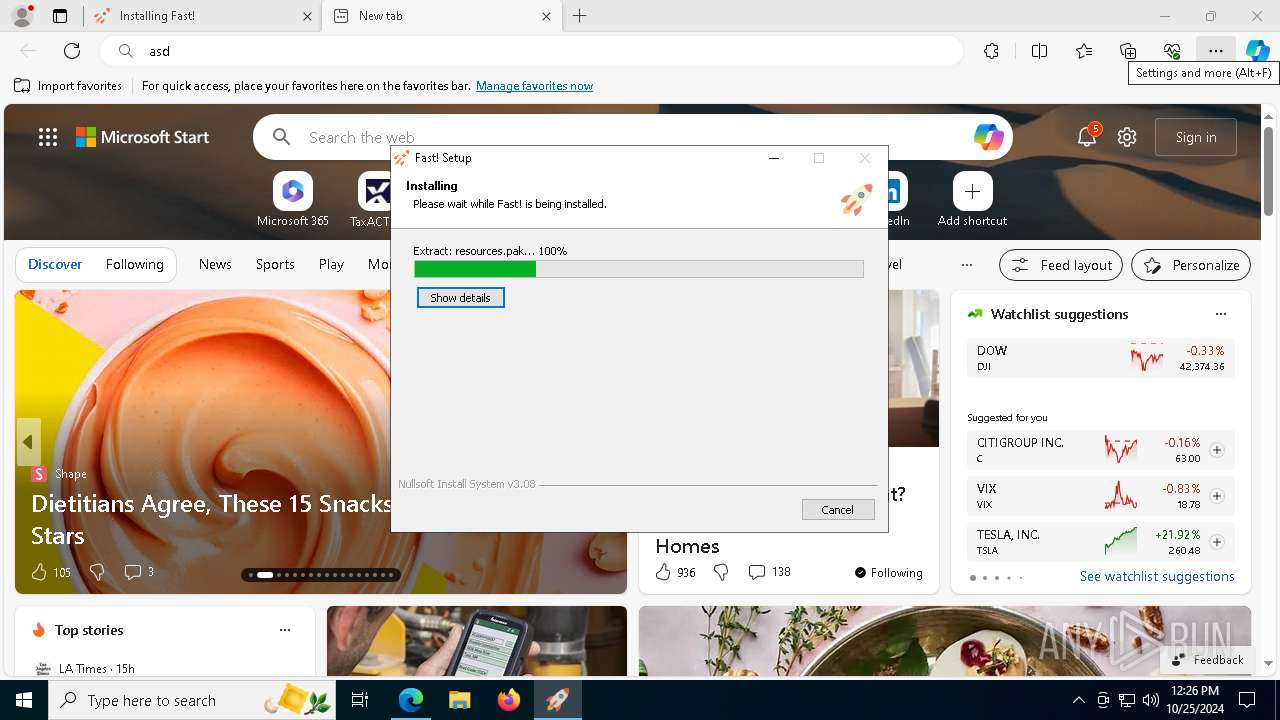Open page settings gear icon
The height and width of the screenshot is (720, 1280).
pos(1127,137)
